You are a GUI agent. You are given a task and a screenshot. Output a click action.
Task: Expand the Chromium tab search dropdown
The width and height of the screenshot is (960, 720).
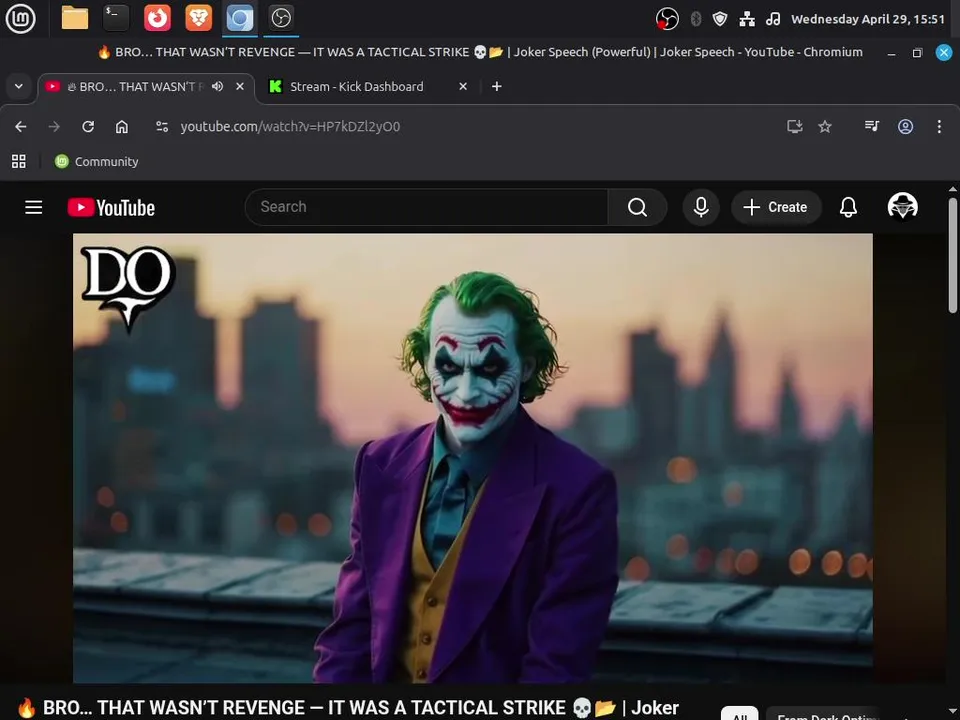[x=19, y=86]
